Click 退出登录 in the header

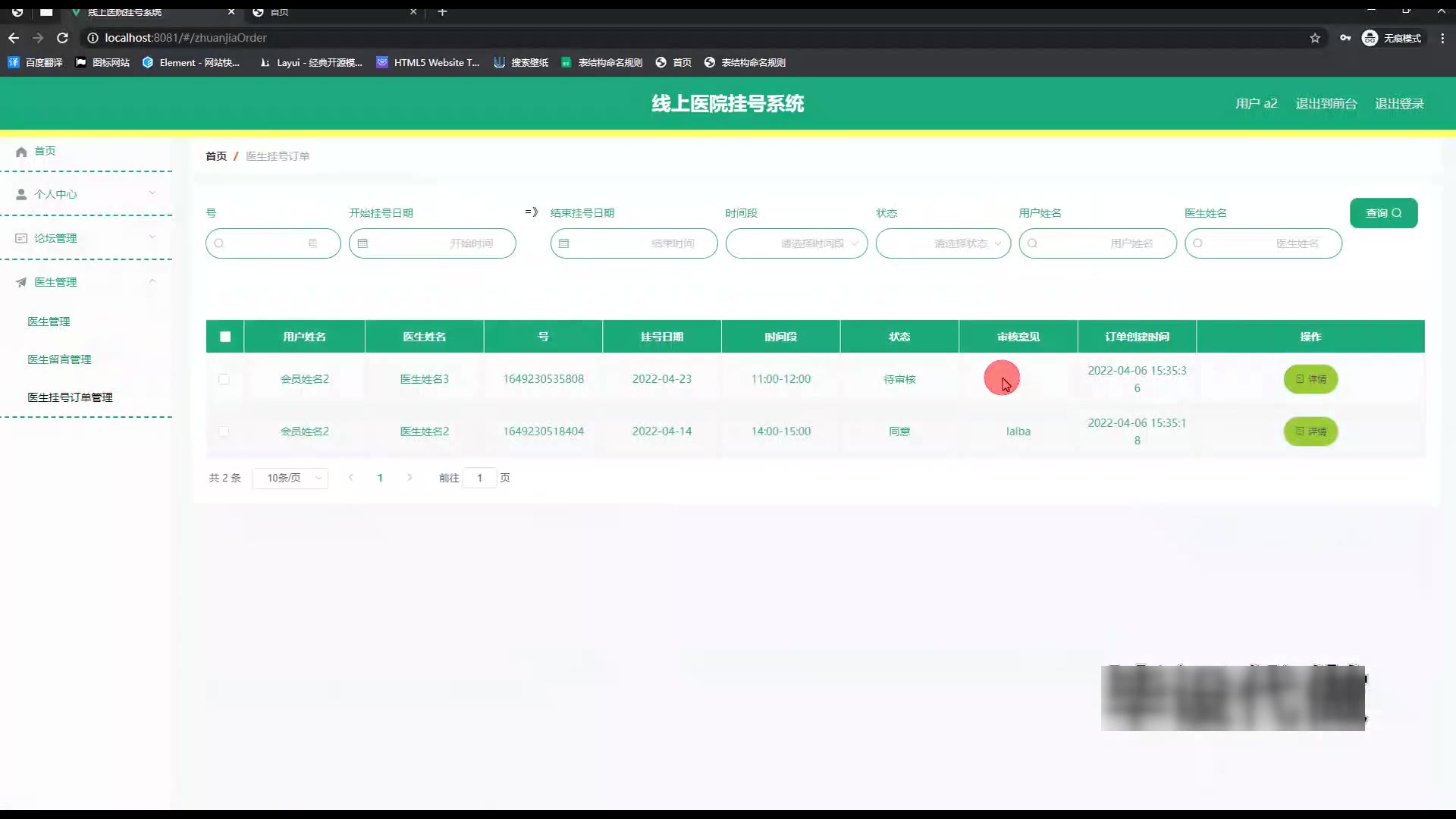(x=1399, y=104)
